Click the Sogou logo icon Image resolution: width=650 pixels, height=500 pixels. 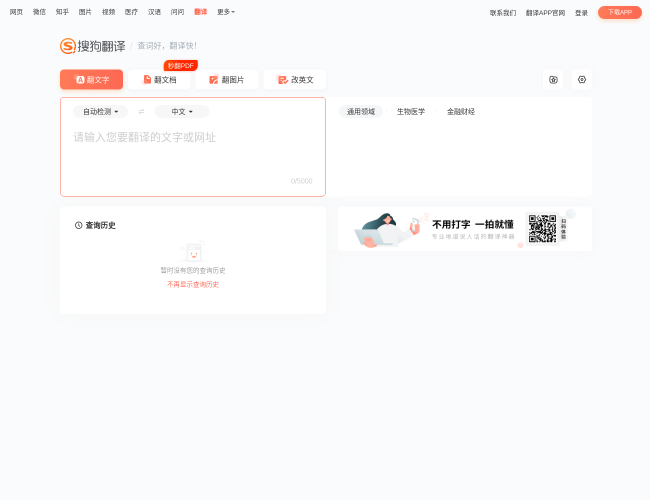point(68,46)
